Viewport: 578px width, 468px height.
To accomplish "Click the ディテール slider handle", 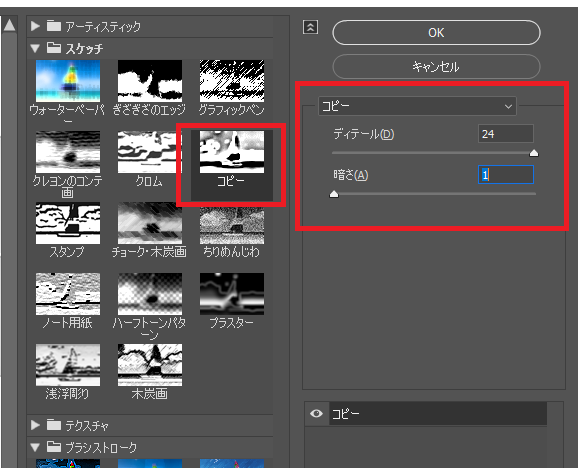I will pos(534,153).
